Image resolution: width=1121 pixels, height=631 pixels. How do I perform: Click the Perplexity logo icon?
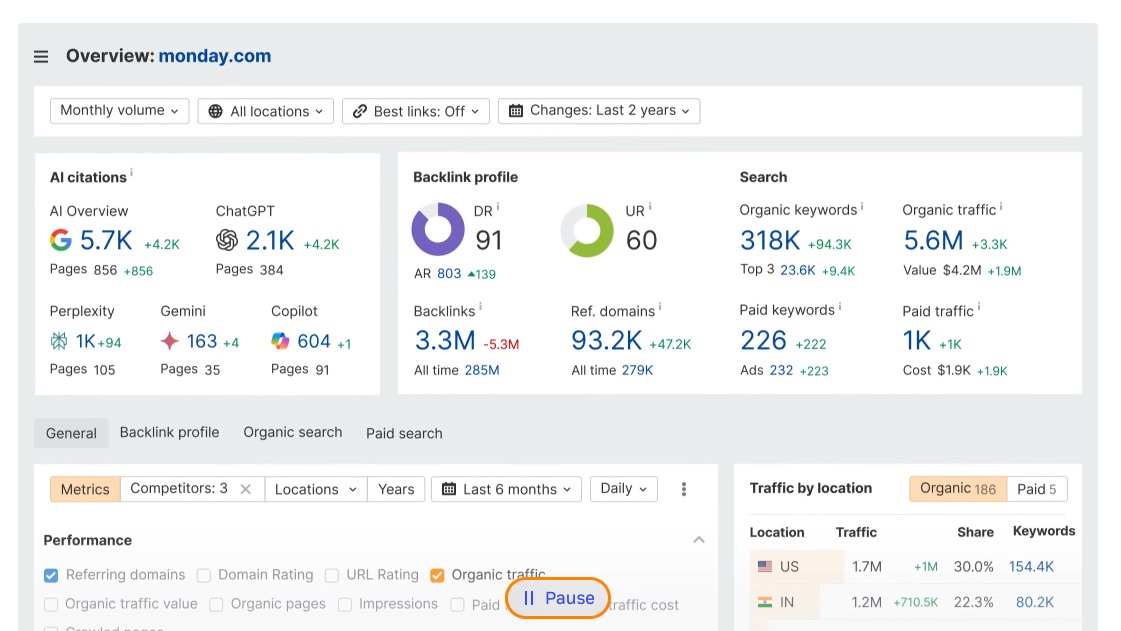click(59, 341)
